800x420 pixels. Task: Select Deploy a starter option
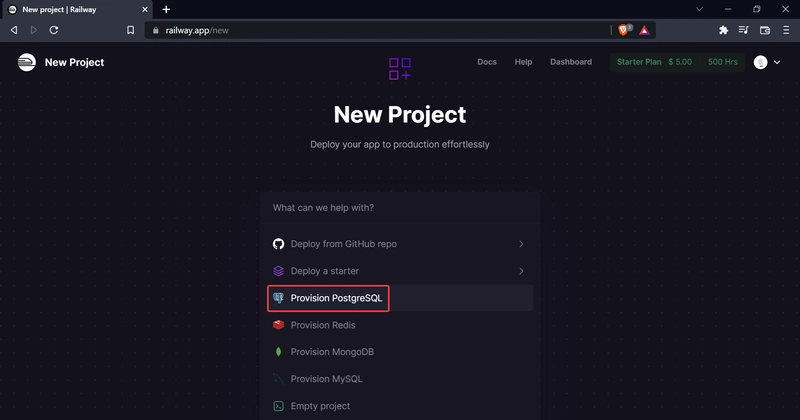point(400,271)
